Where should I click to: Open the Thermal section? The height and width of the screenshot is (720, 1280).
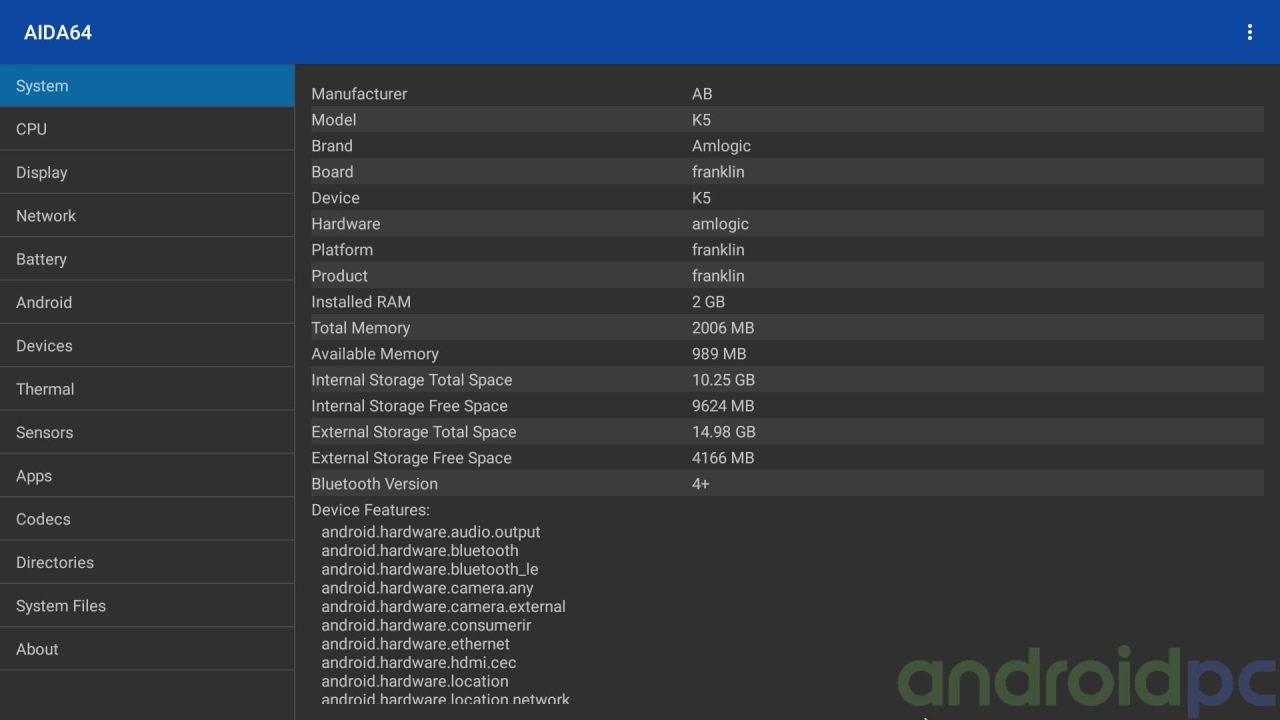pos(147,389)
